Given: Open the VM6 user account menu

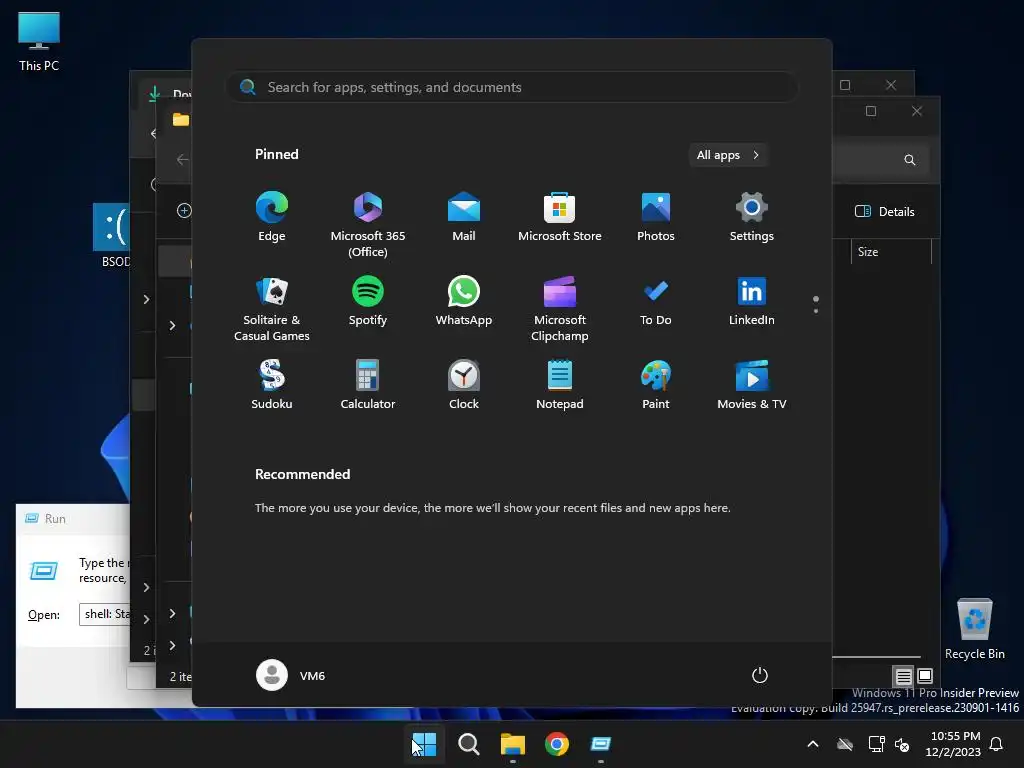Looking at the screenshot, I should tap(291, 675).
